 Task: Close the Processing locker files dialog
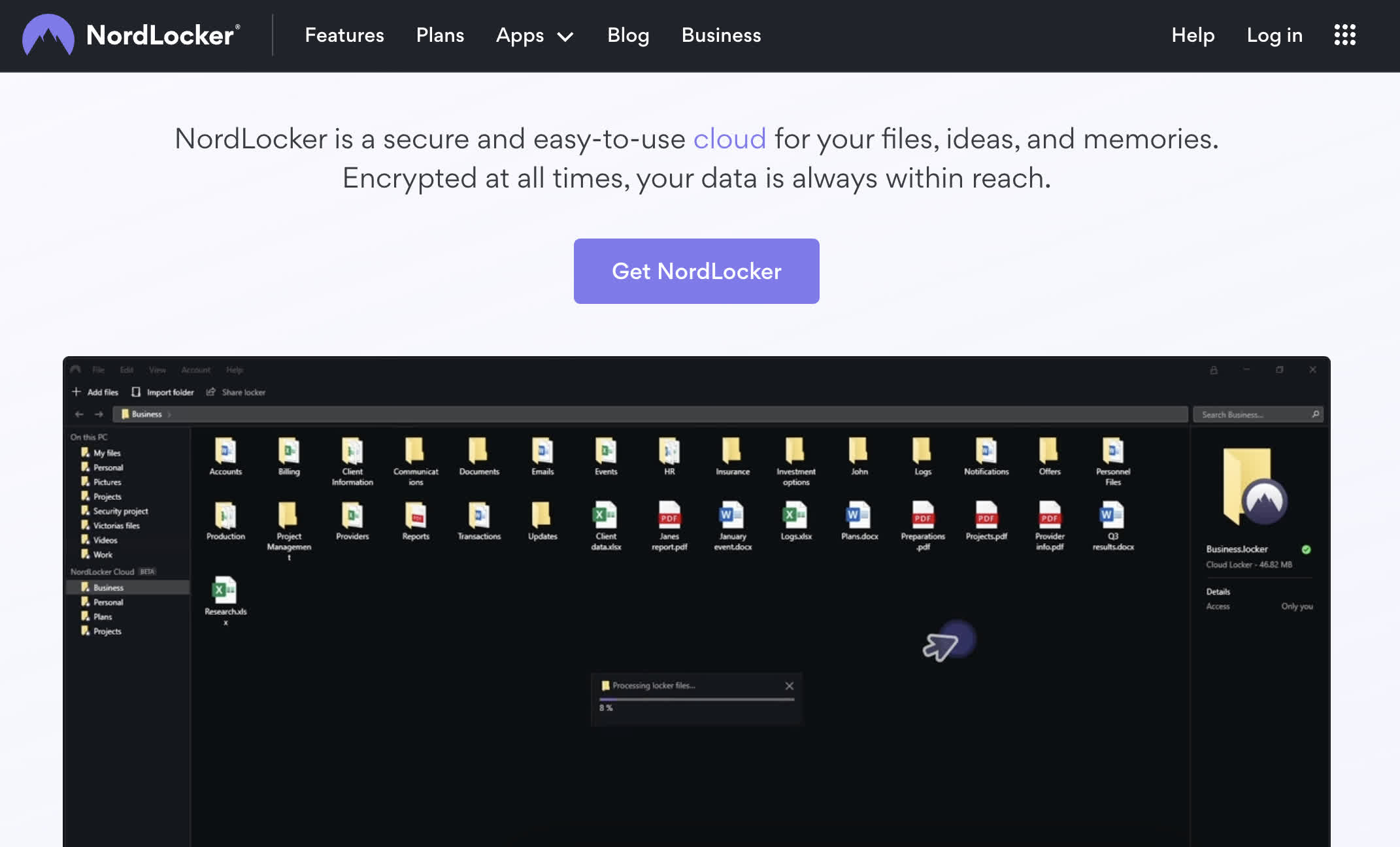point(789,686)
